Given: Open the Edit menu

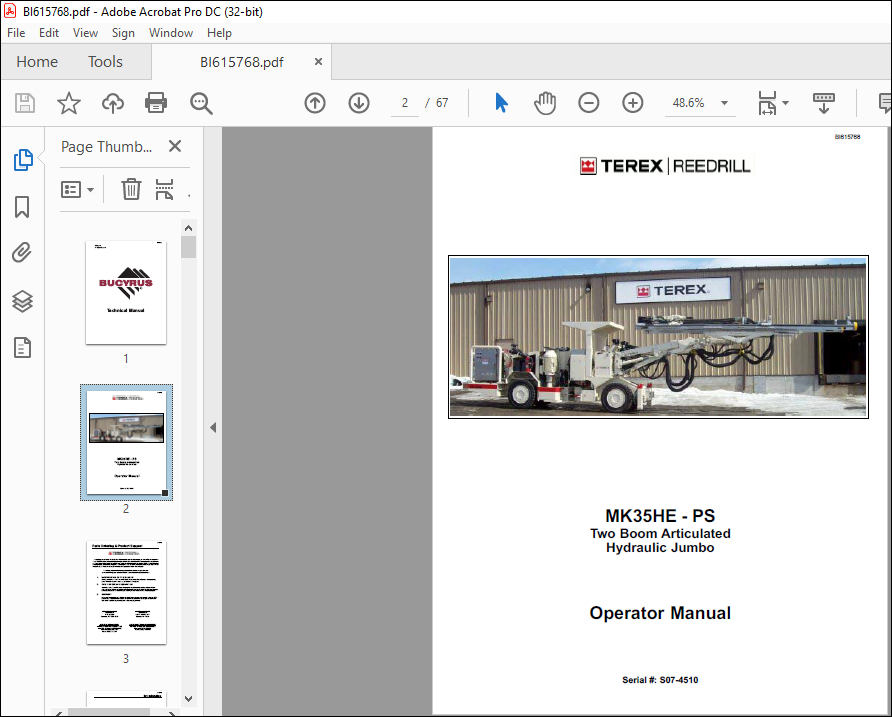Looking at the screenshot, I should pyautogui.click(x=49, y=33).
